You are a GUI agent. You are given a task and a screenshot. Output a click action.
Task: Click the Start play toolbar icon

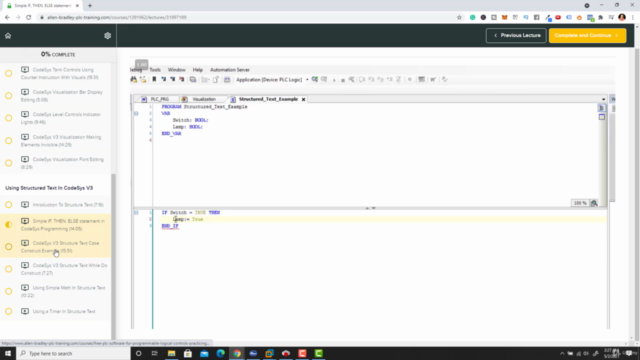pyautogui.click(x=334, y=80)
